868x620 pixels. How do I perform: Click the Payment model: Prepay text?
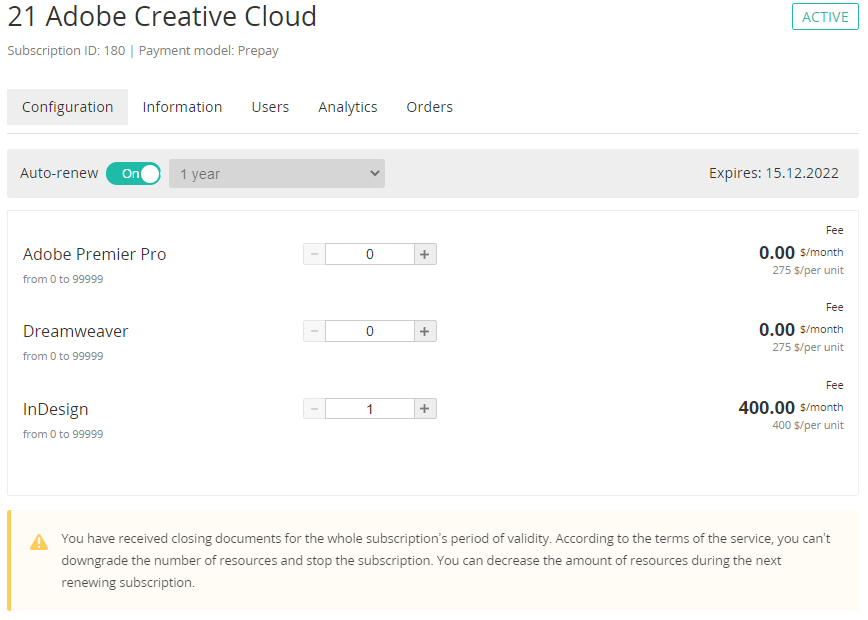(209, 51)
